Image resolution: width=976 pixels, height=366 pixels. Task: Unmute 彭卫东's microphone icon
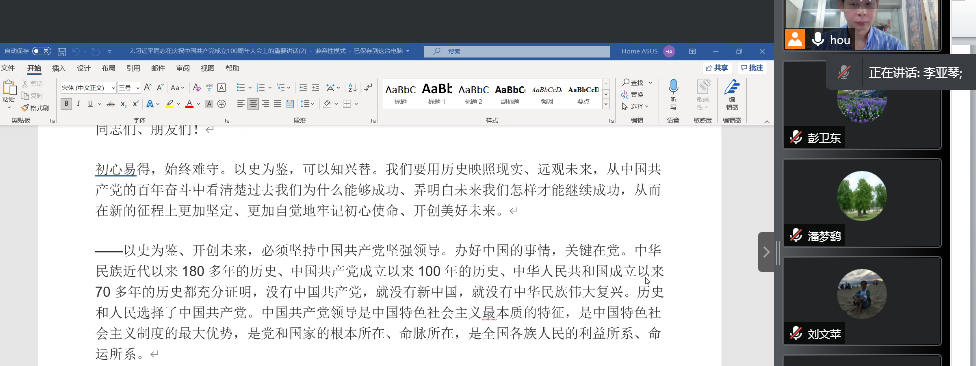795,138
